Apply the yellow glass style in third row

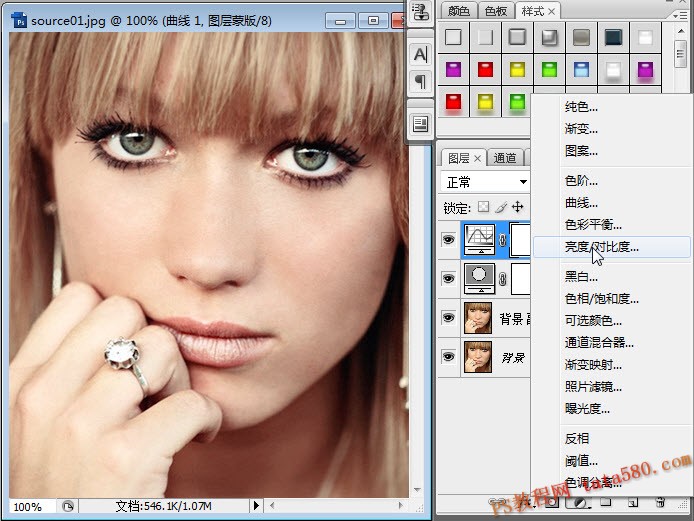(485, 102)
